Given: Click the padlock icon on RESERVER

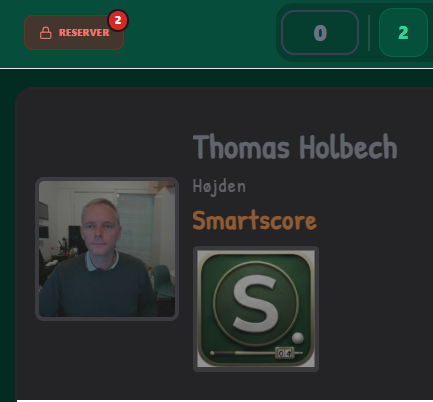Looking at the screenshot, I should tap(46, 33).
